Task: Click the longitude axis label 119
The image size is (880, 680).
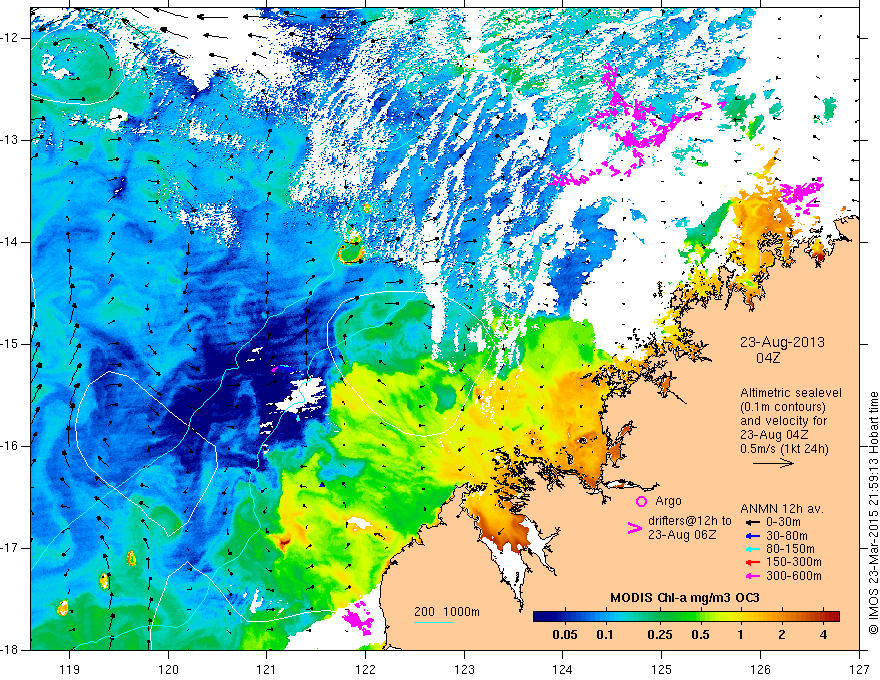Action: pyautogui.click(x=70, y=669)
